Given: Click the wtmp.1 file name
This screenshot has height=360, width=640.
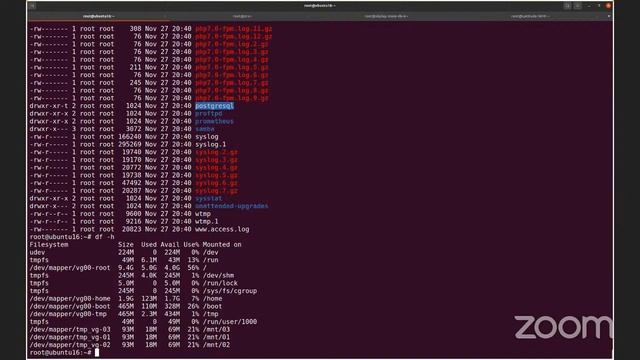Looking at the screenshot, I should [x=207, y=222].
